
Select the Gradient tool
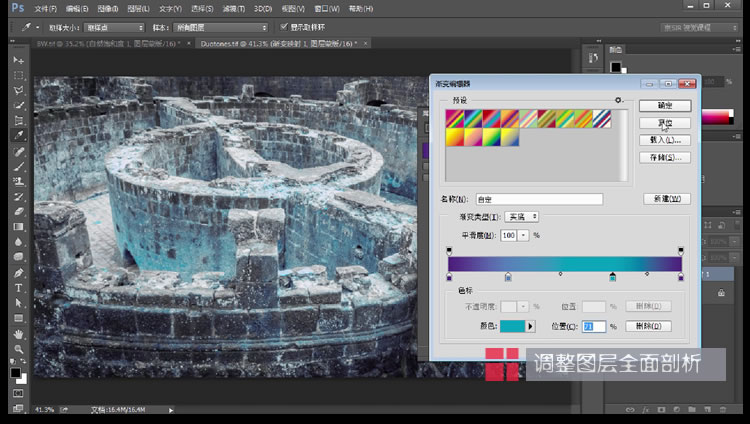point(18,227)
